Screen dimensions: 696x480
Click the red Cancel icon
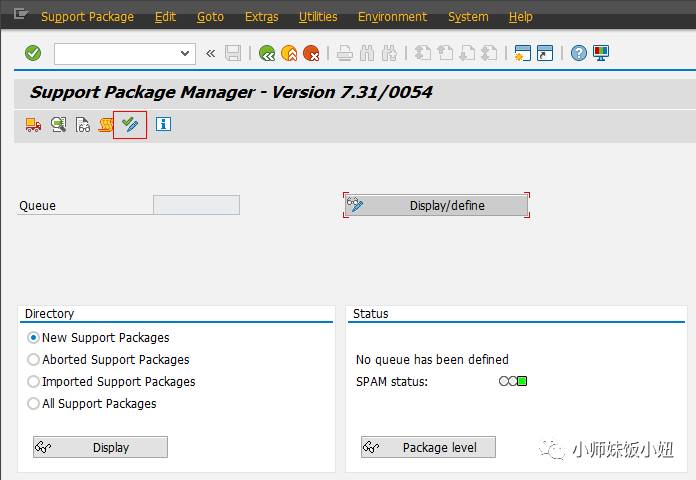tap(311, 53)
